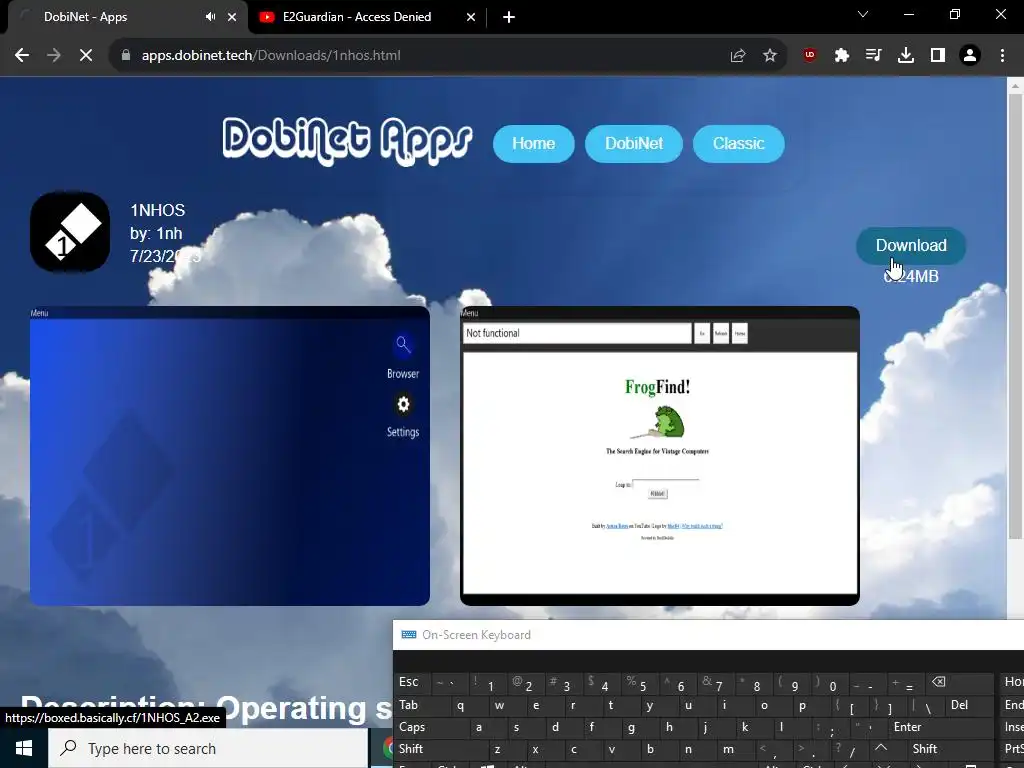Click the DobiNet Apps logo
1024x768 pixels.
click(347, 141)
